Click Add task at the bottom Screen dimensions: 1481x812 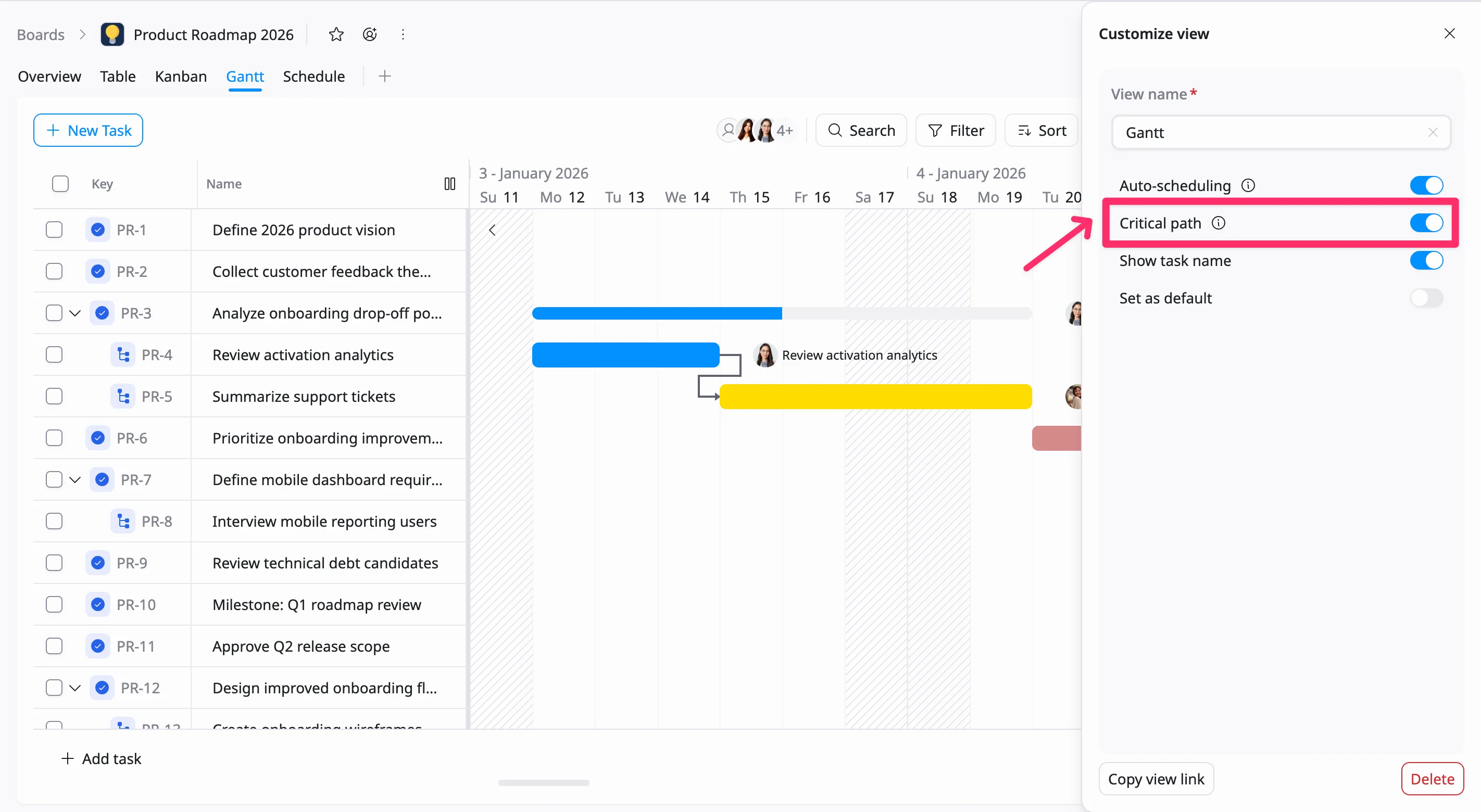101,758
